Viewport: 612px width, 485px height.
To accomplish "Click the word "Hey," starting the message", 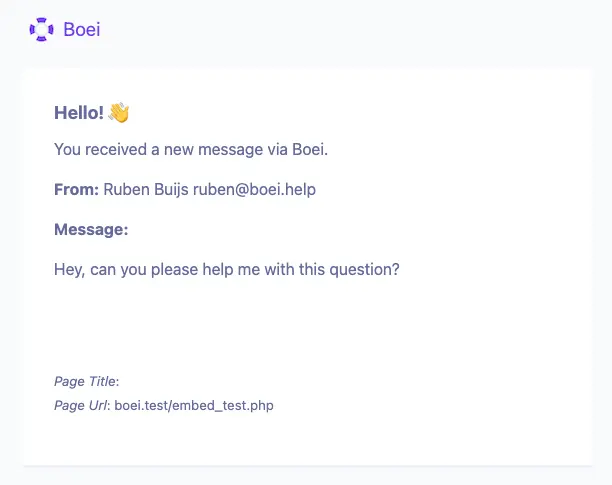I will coord(70,269).
